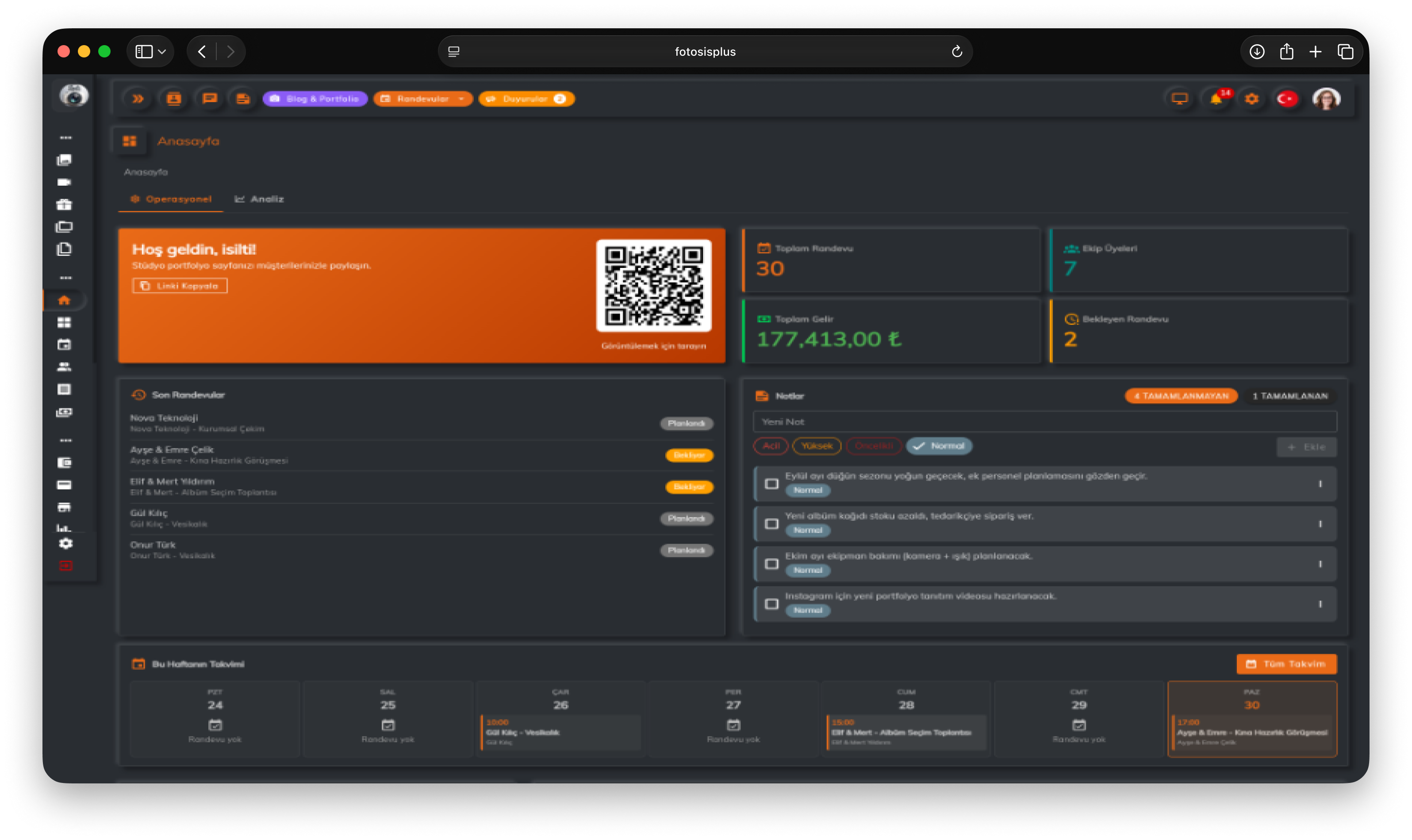Open the calendar icon in sidebar
Viewport: 1412px width, 840px height.
pyautogui.click(x=65, y=344)
